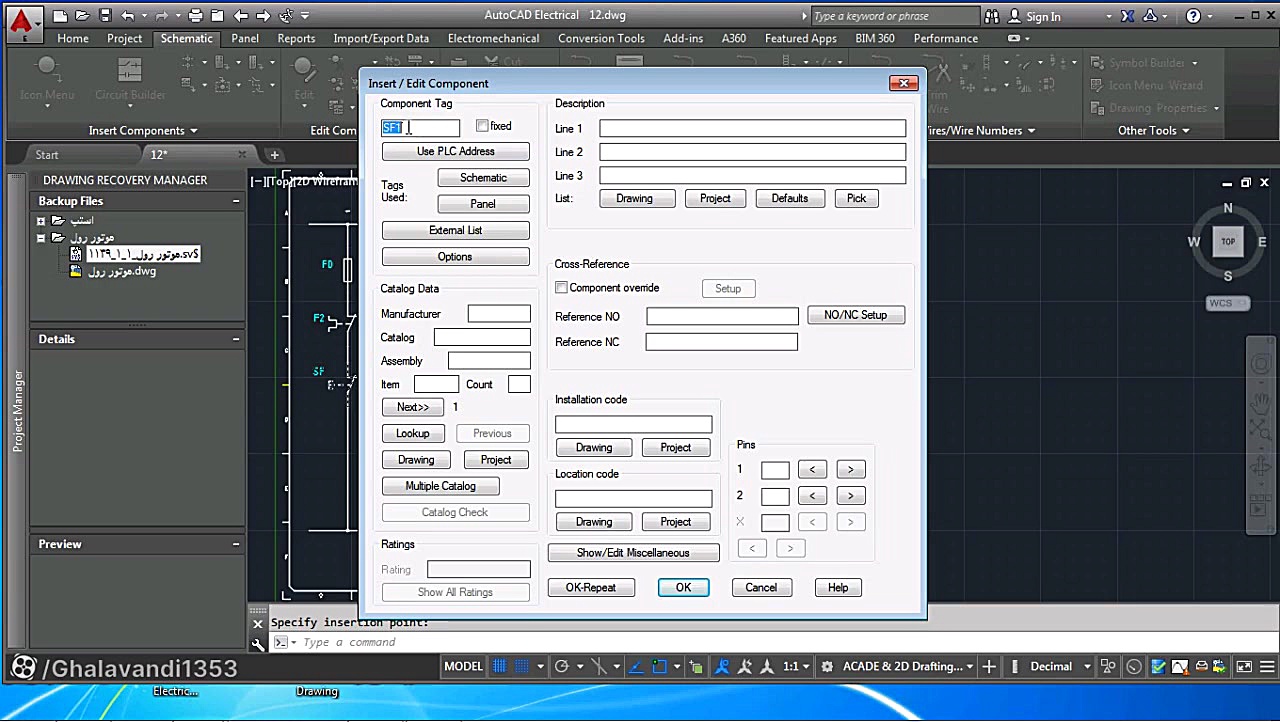Open the search binoculars icon
This screenshot has height=722, width=1280.
(992, 16)
